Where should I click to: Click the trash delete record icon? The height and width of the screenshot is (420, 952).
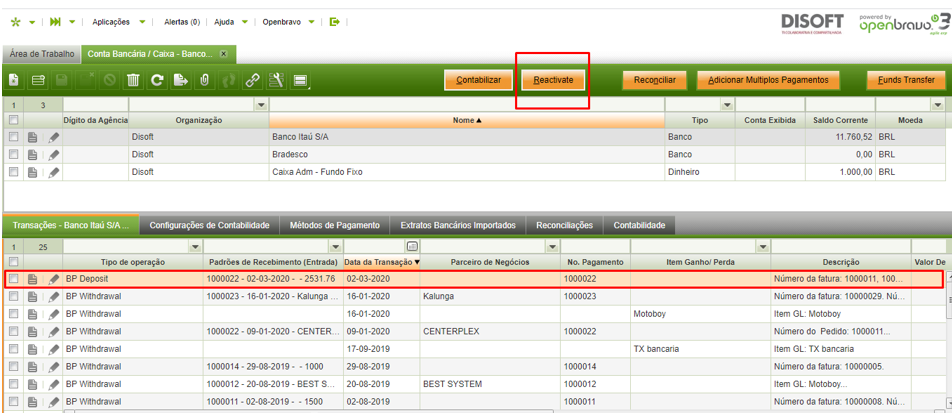(133, 80)
